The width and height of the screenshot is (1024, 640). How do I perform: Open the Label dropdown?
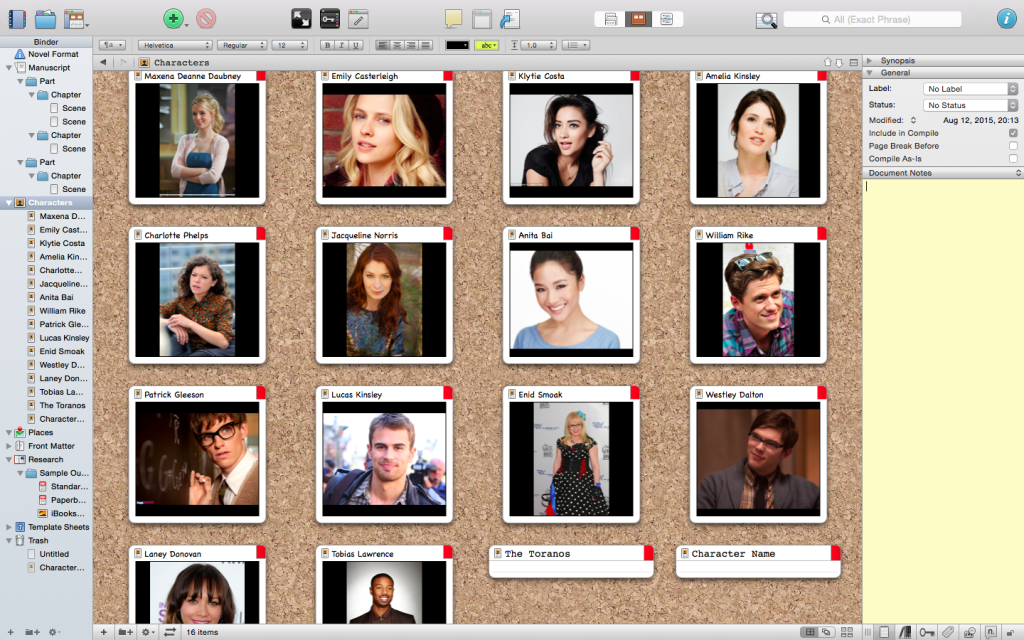[970, 89]
